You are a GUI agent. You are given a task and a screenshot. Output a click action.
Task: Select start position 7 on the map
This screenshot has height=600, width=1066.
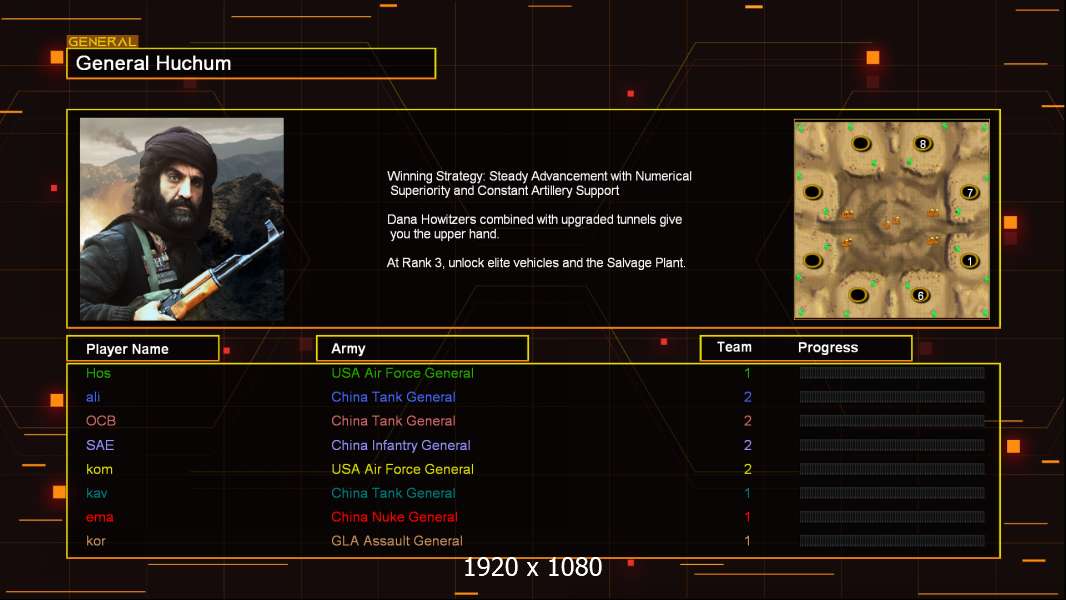pyautogui.click(x=970, y=192)
